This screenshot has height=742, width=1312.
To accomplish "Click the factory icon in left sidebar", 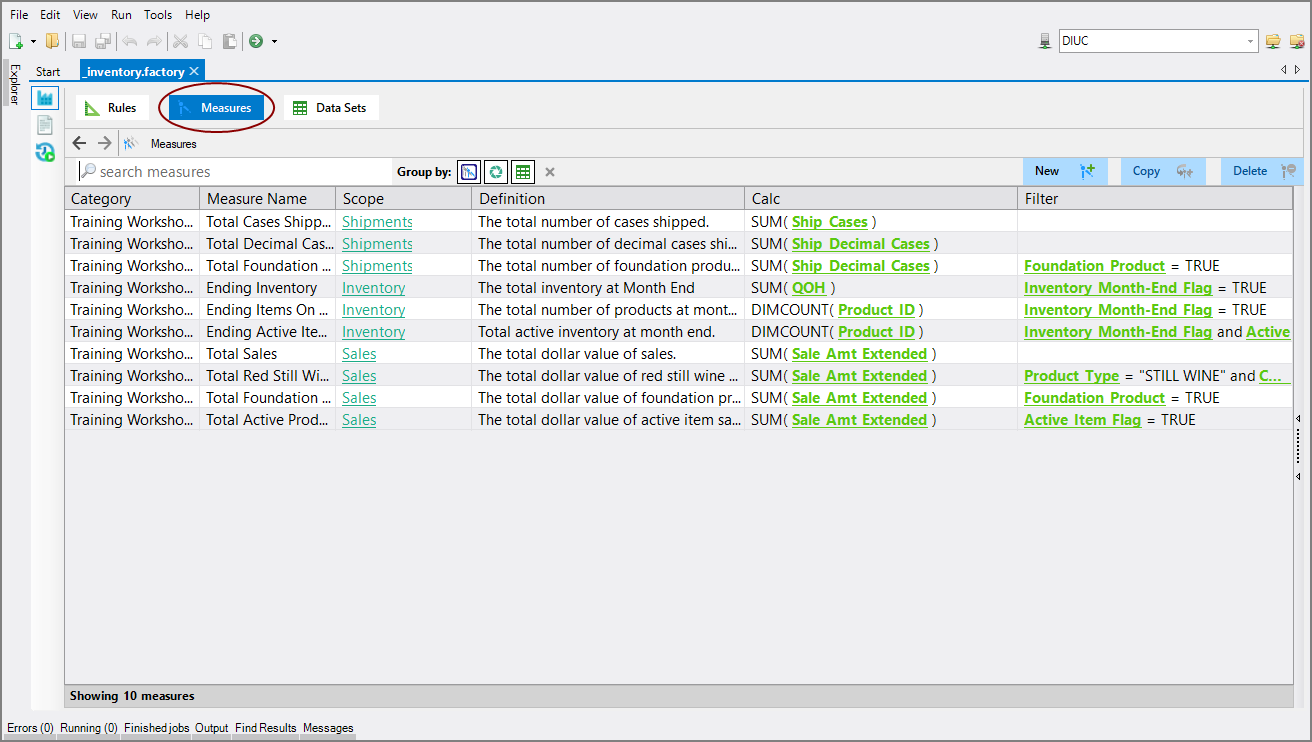I will [45, 97].
